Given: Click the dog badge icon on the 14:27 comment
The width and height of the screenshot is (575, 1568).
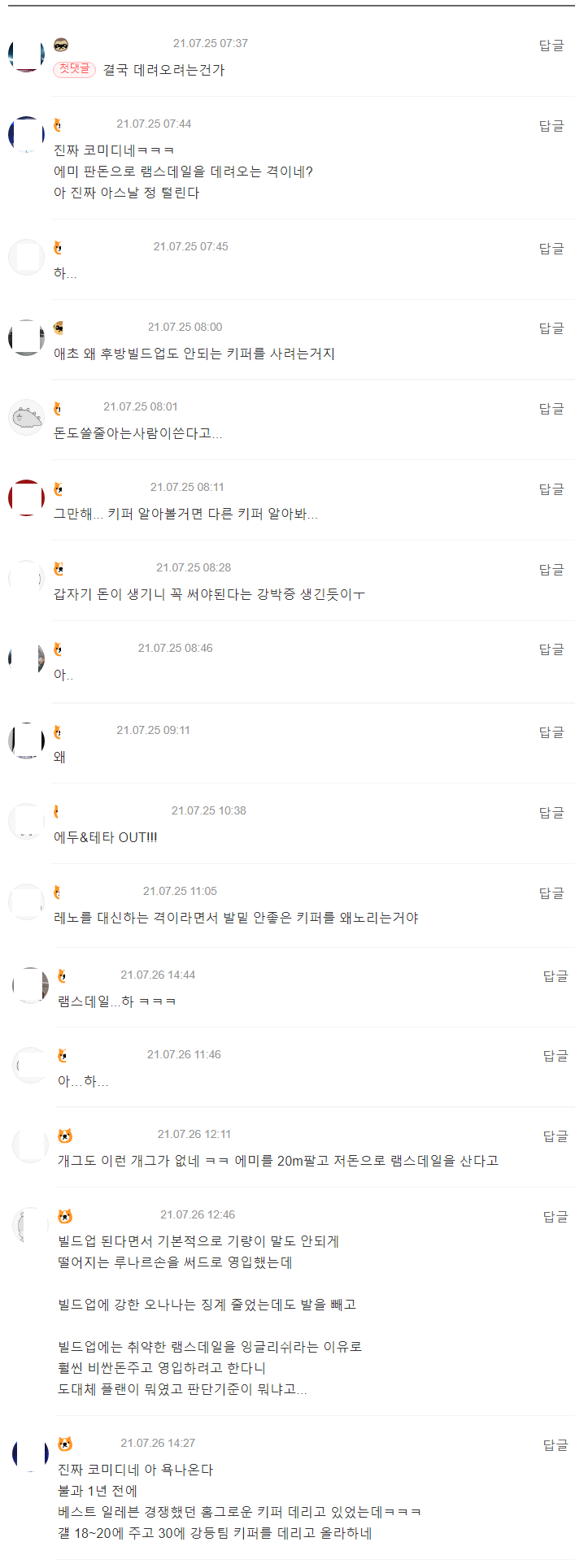Looking at the screenshot, I should [65, 1444].
